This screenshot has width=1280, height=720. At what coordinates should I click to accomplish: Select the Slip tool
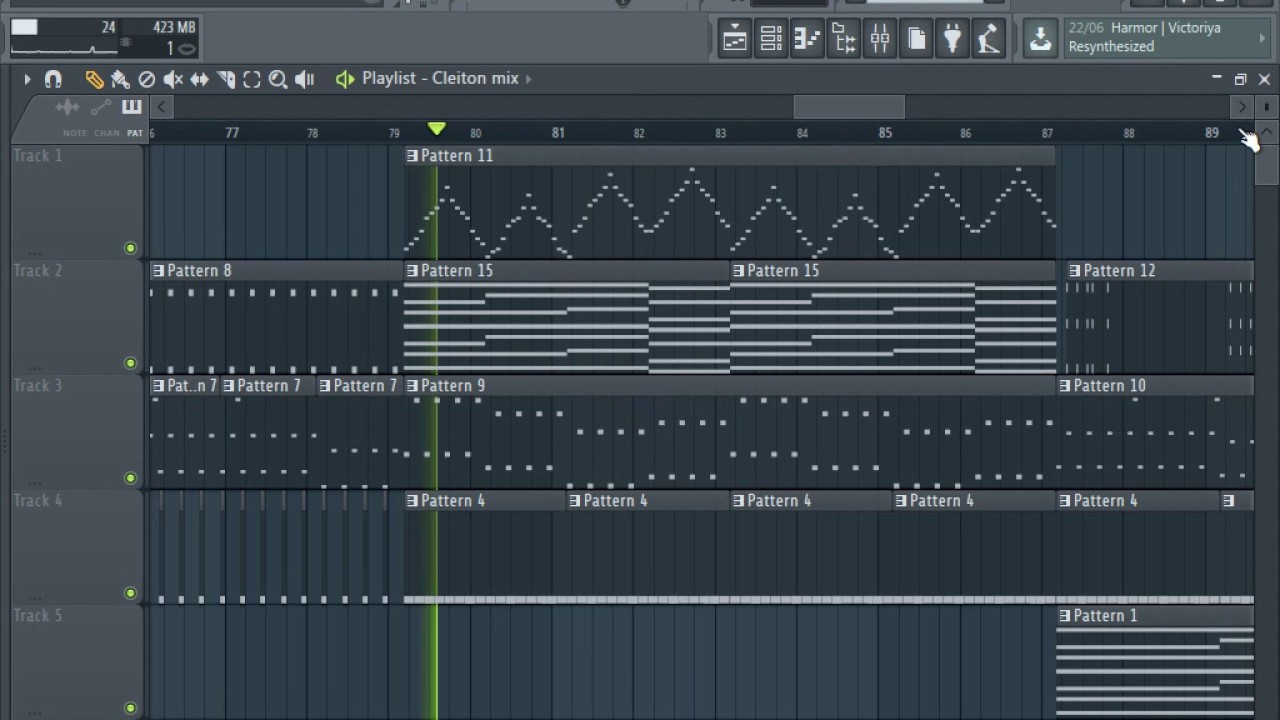point(199,79)
